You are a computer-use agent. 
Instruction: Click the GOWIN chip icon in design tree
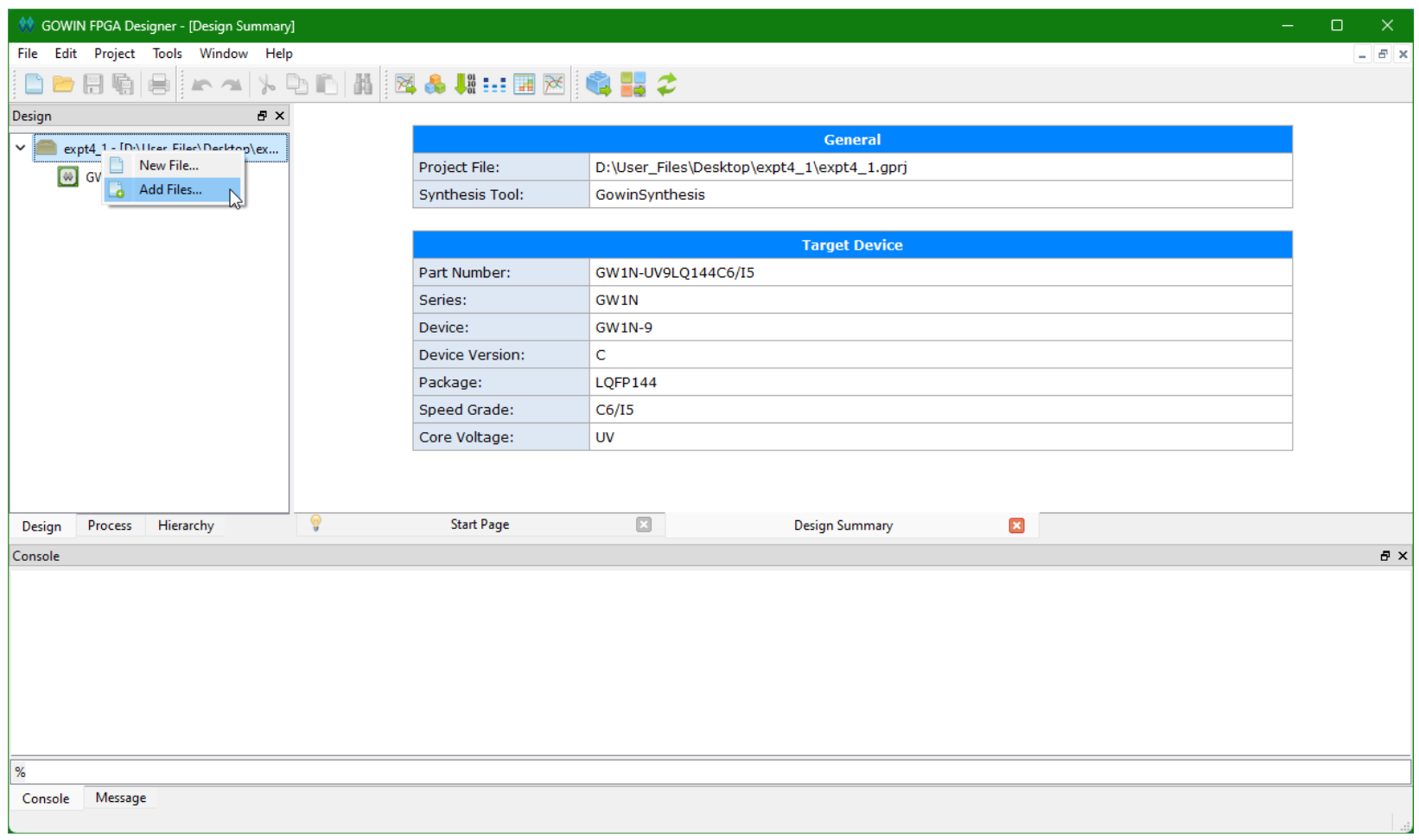pyautogui.click(x=67, y=177)
